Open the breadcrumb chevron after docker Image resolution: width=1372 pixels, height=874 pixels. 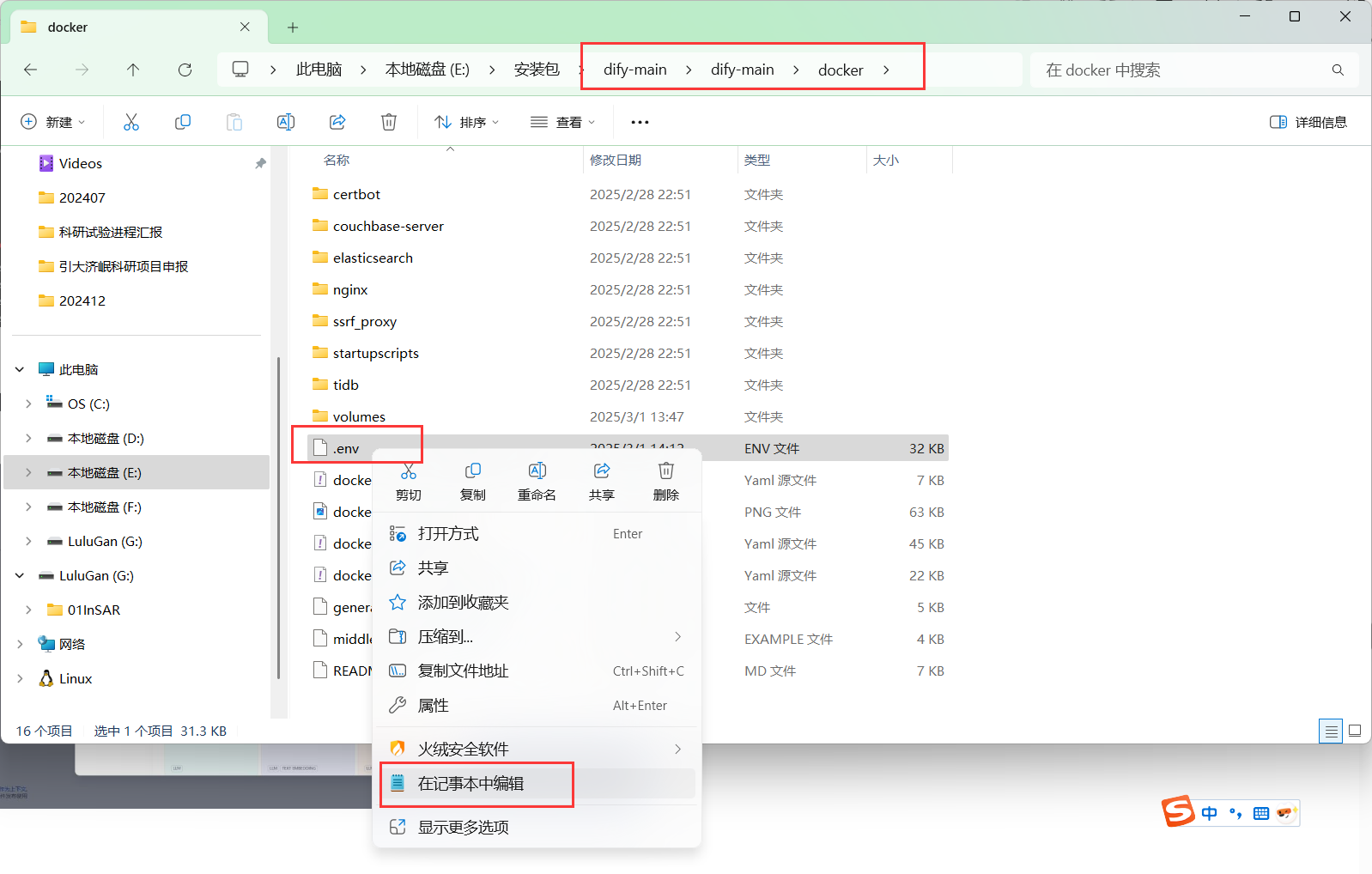(886, 70)
